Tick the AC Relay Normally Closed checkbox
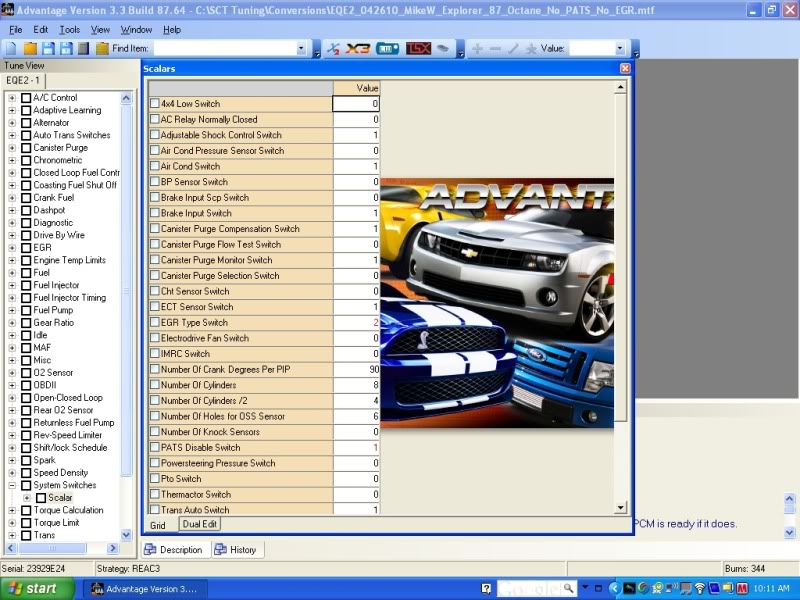Viewport: 800px width, 600px height. coord(155,119)
